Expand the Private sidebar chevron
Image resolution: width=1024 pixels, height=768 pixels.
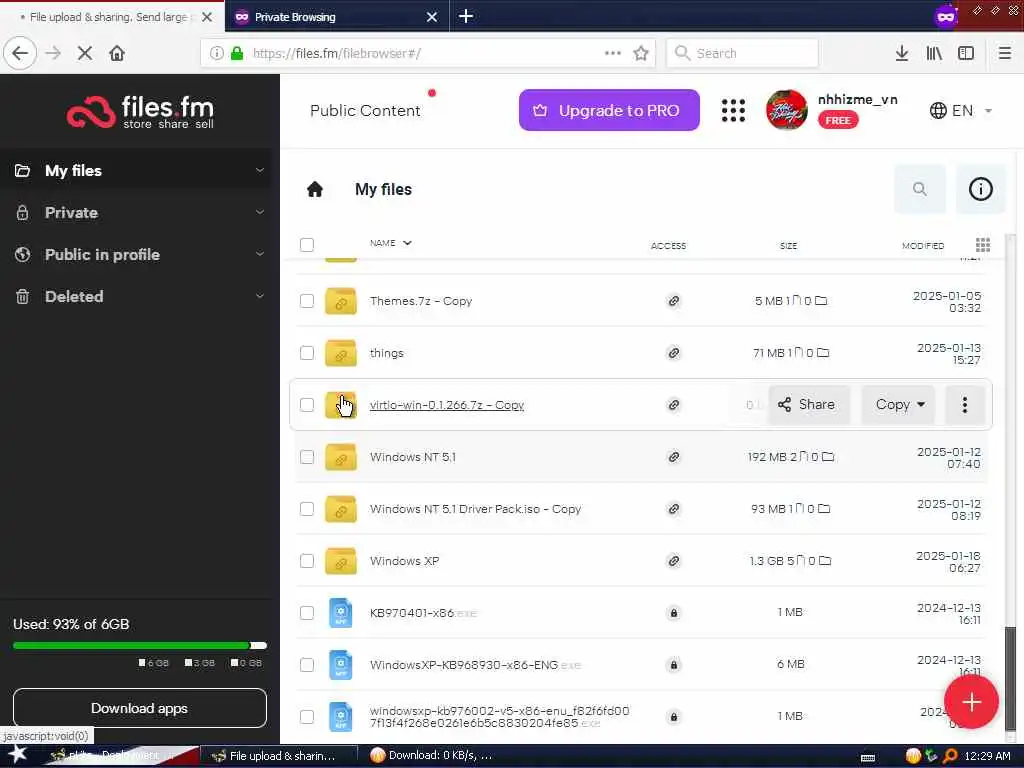260,212
